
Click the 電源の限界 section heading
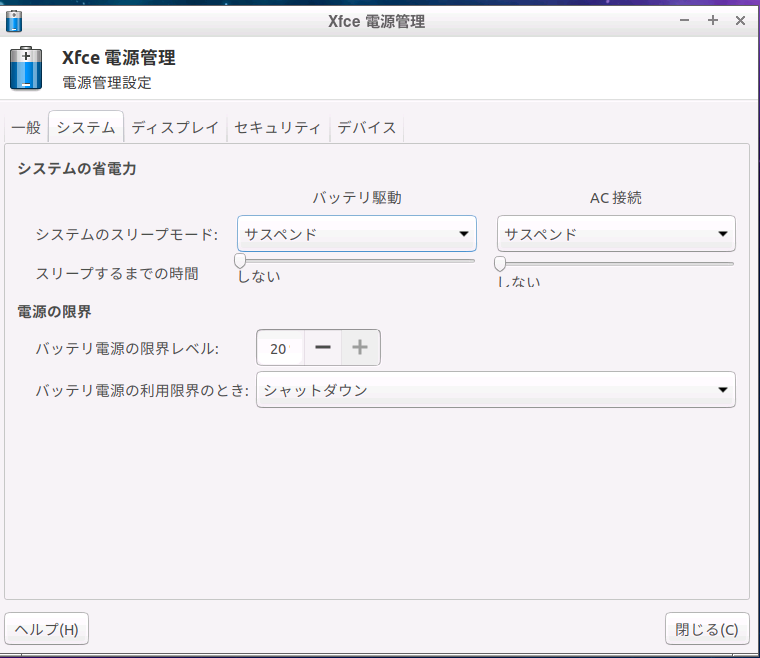tap(54, 312)
